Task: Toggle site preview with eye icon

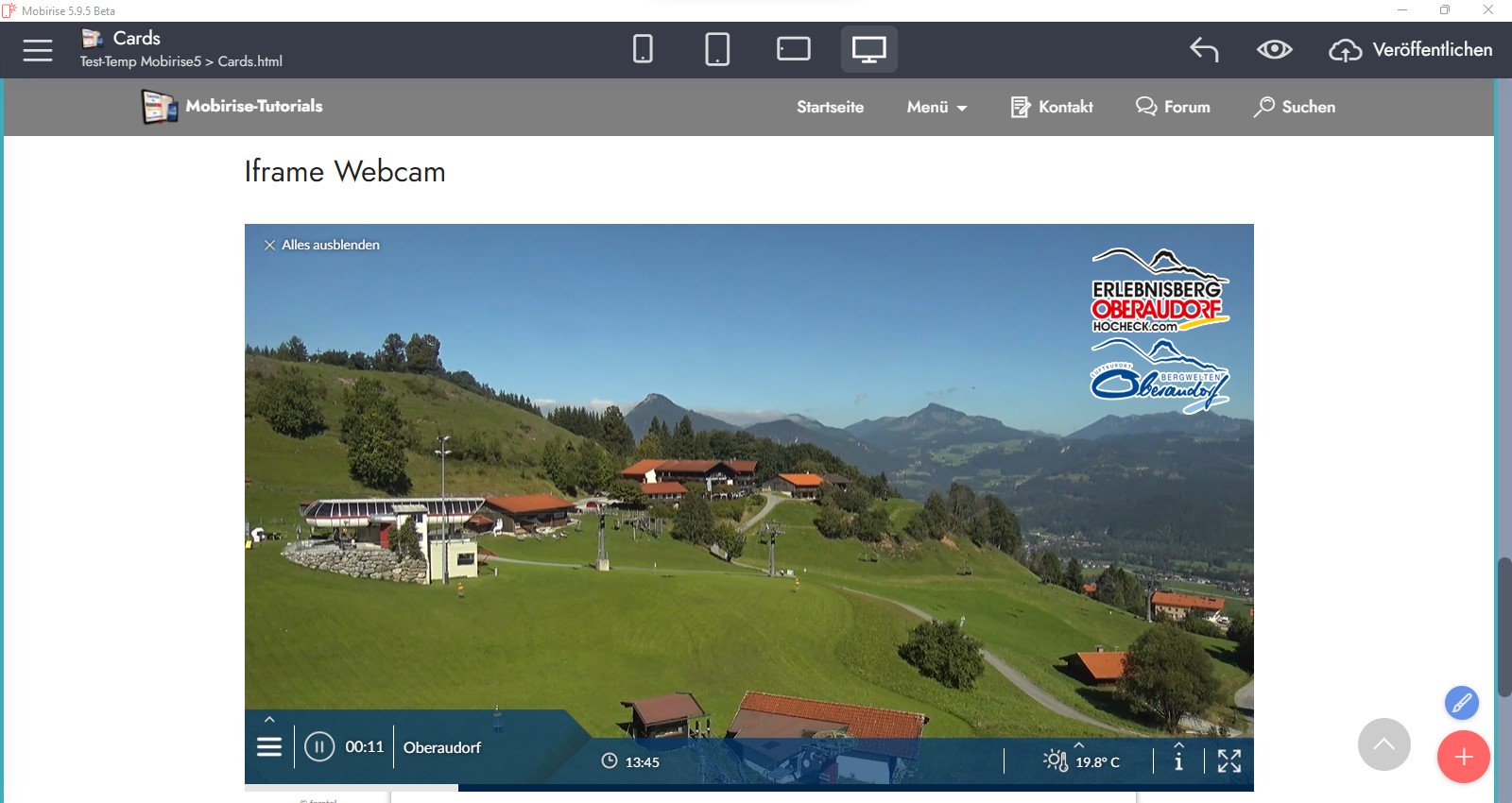Action: pyautogui.click(x=1274, y=49)
